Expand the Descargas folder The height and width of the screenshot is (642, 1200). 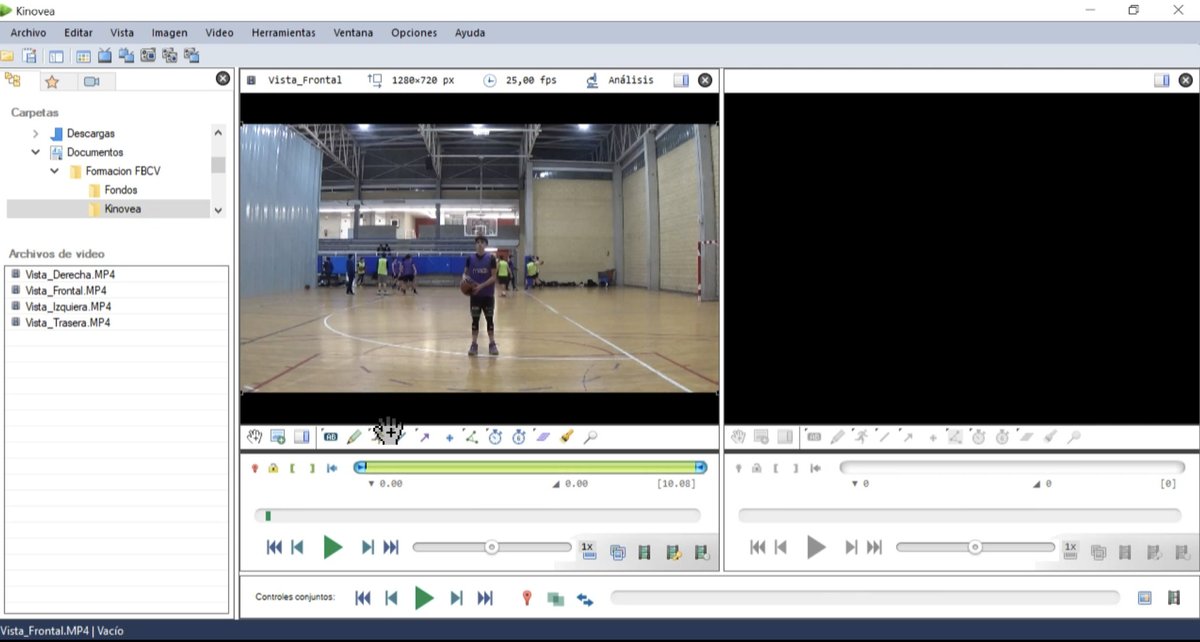coord(36,133)
